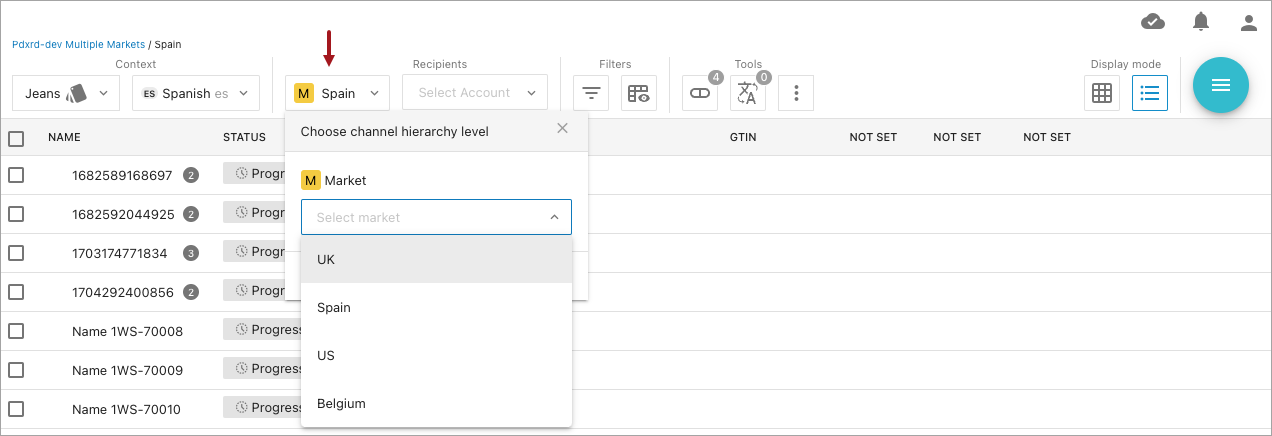Open the filter list icon
Screen dimensions: 1272x436
coord(591,93)
